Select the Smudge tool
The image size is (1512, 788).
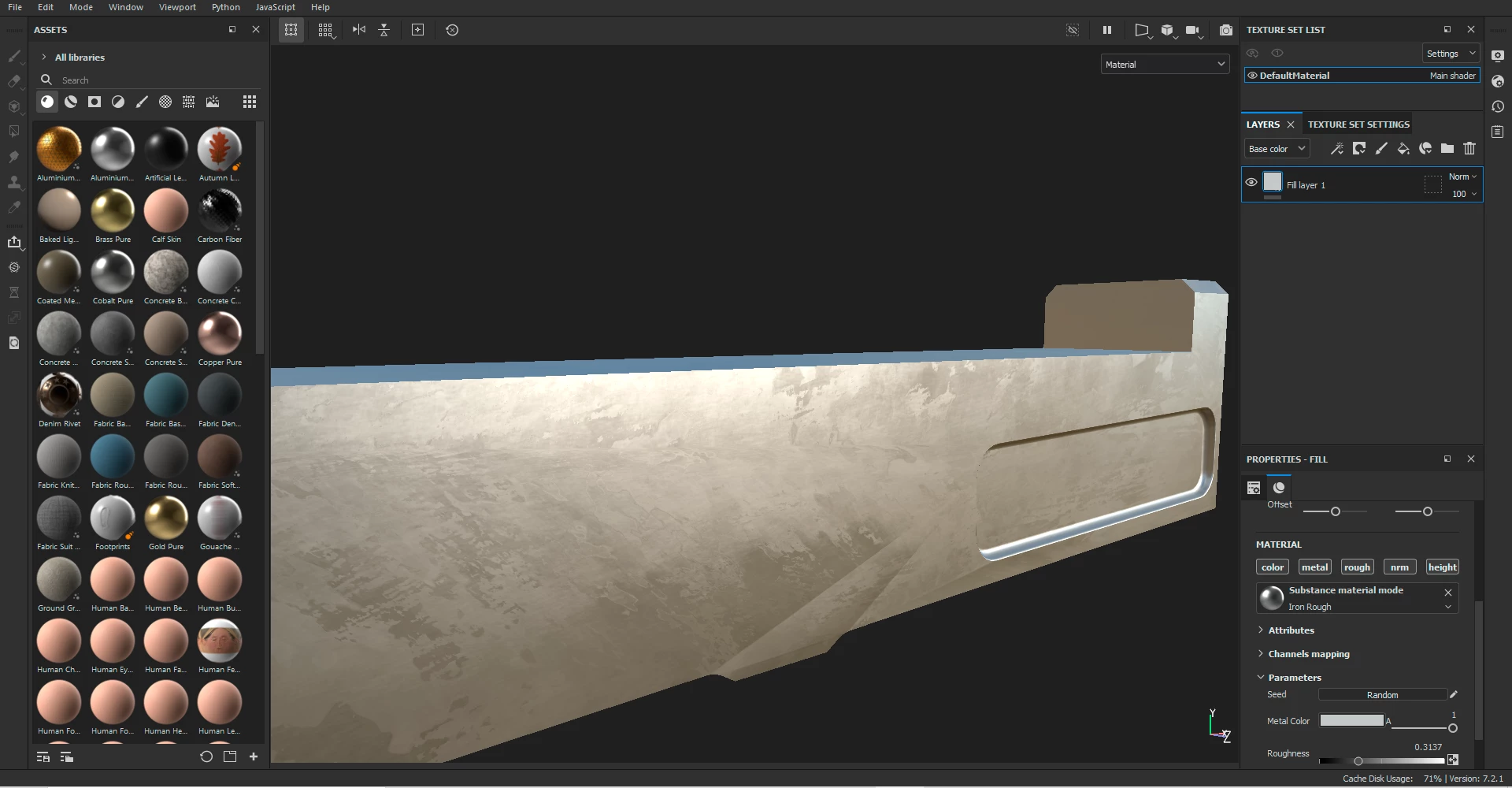pos(14,157)
